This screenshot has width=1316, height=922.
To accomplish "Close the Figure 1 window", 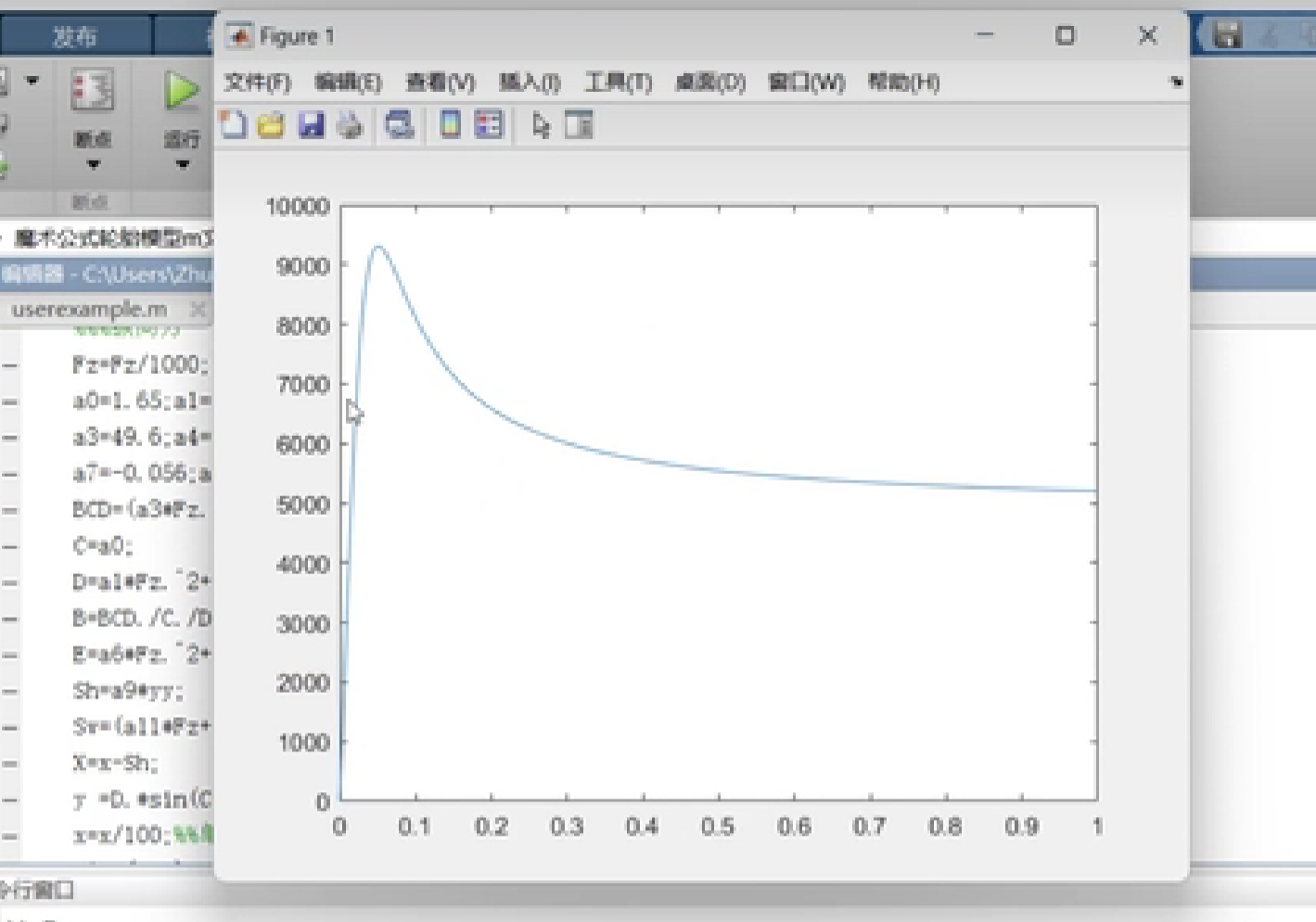I will tap(1147, 35).
